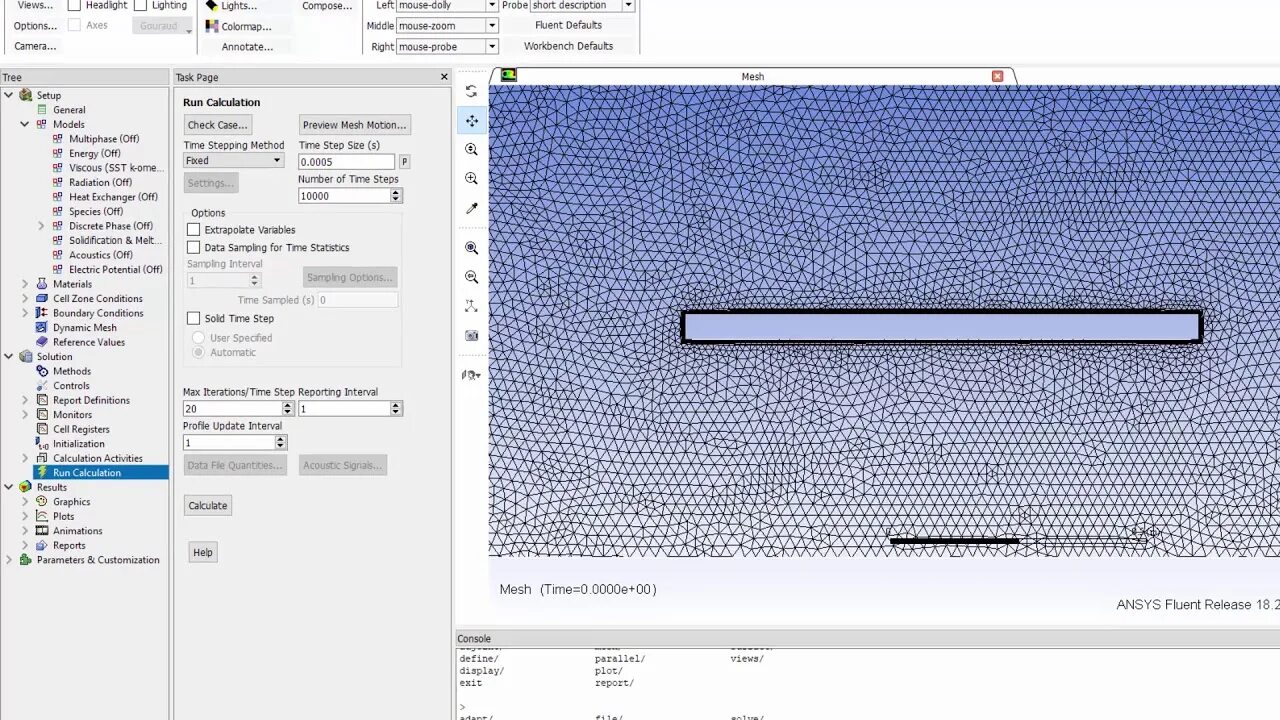Open the Time Stepping Method dropdown
The height and width of the screenshot is (720, 1280).
[x=233, y=161]
